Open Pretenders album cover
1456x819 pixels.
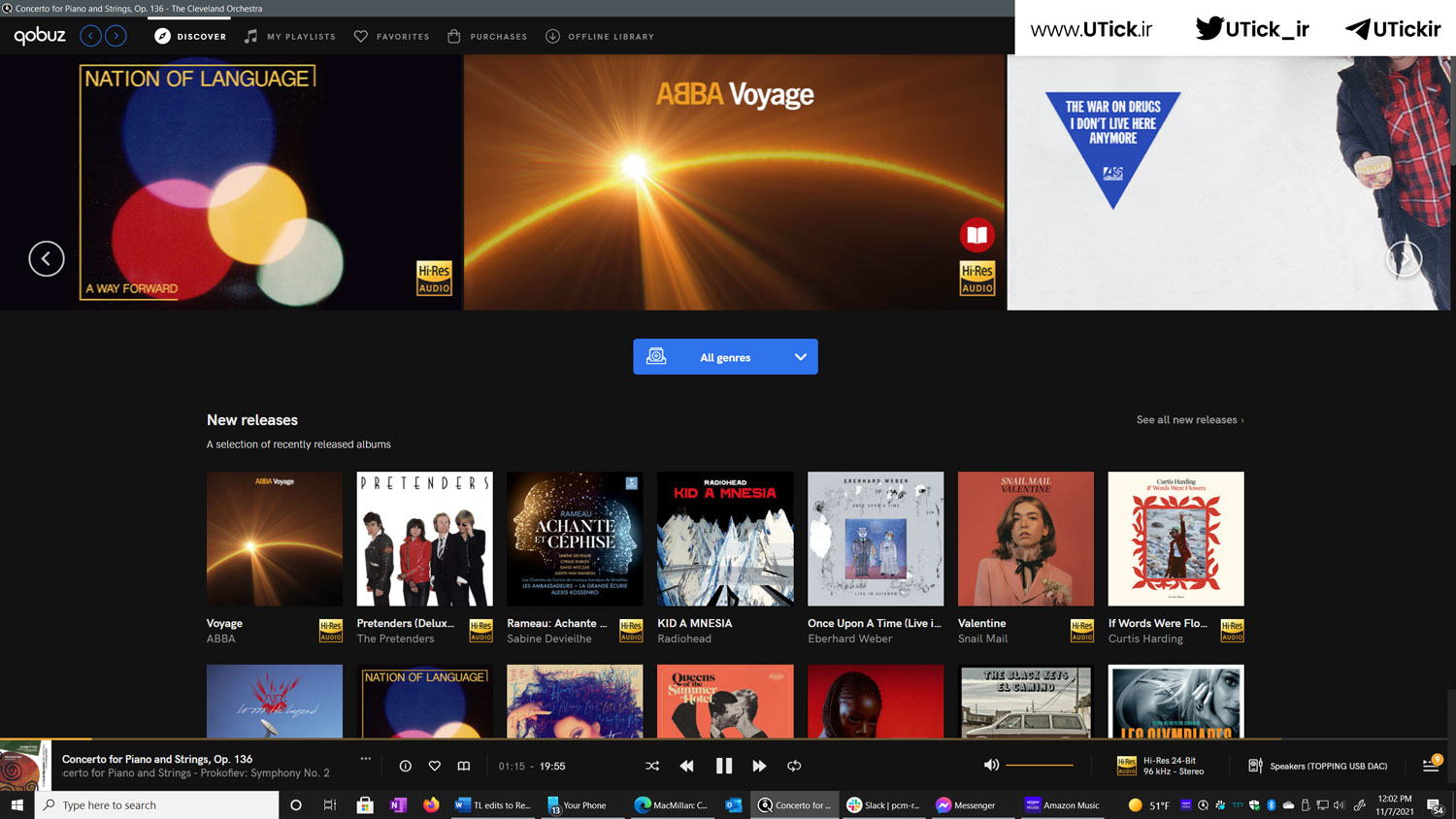click(424, 539)
